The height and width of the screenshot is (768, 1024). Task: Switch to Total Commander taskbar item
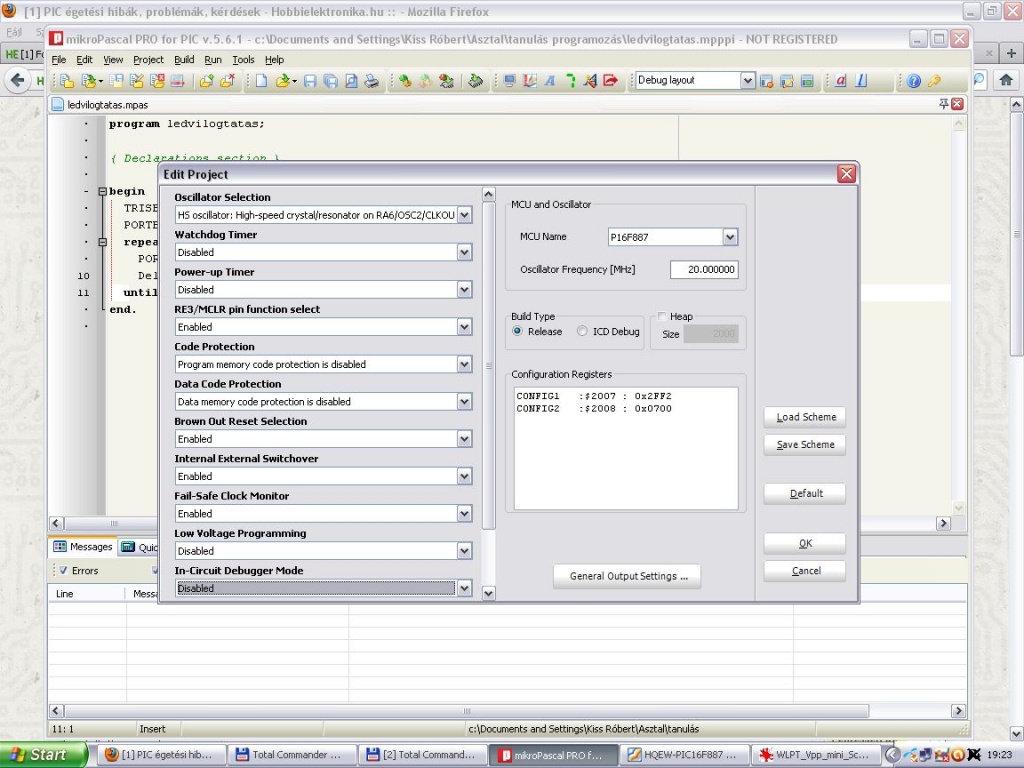(x=292, y=755)
